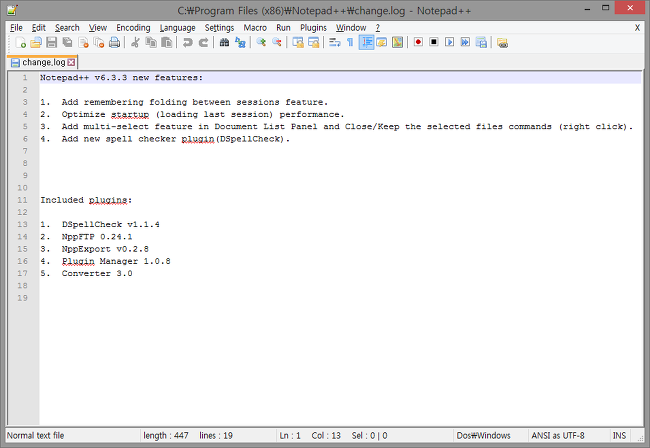
Task: Click the line 'Converter 3.0'
Action: pyautogui.click(x=97, y=274)
